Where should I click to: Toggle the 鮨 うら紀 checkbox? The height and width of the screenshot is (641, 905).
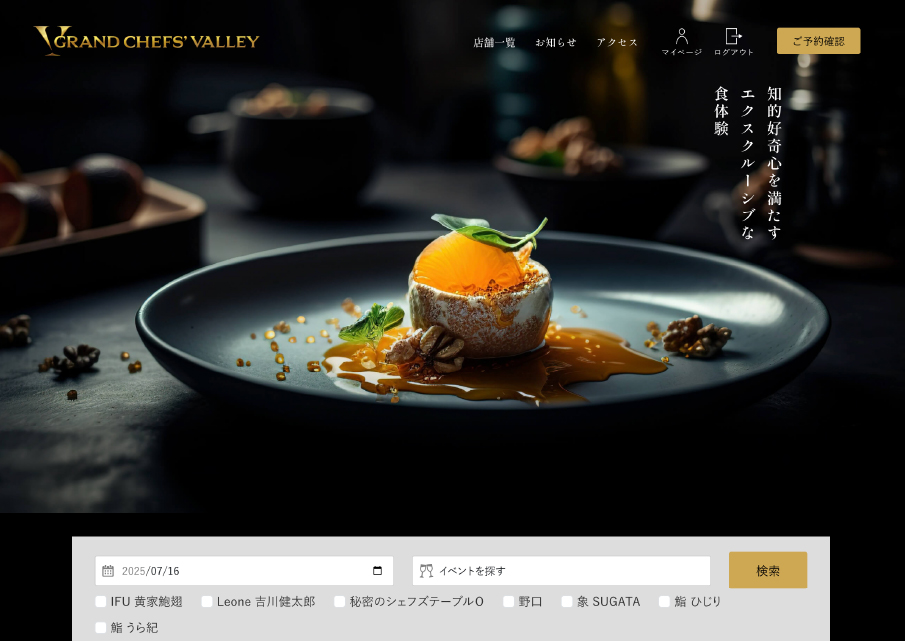(x=101, y=628)
